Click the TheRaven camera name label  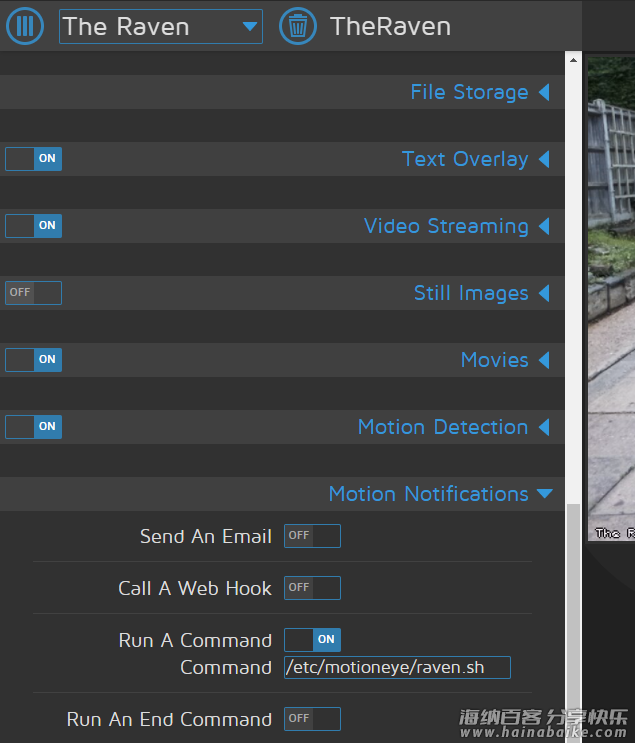(x=390, y=26)
